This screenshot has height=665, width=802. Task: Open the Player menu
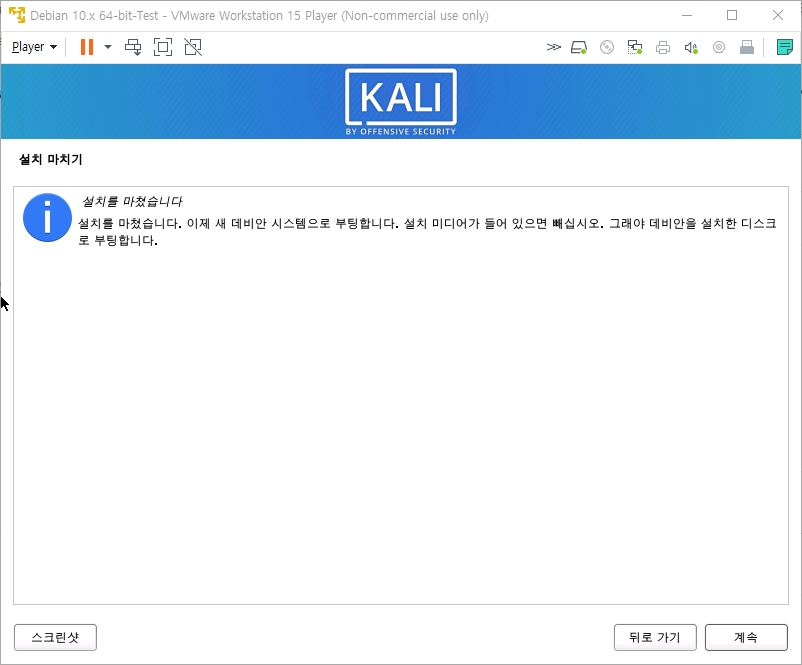34,47
